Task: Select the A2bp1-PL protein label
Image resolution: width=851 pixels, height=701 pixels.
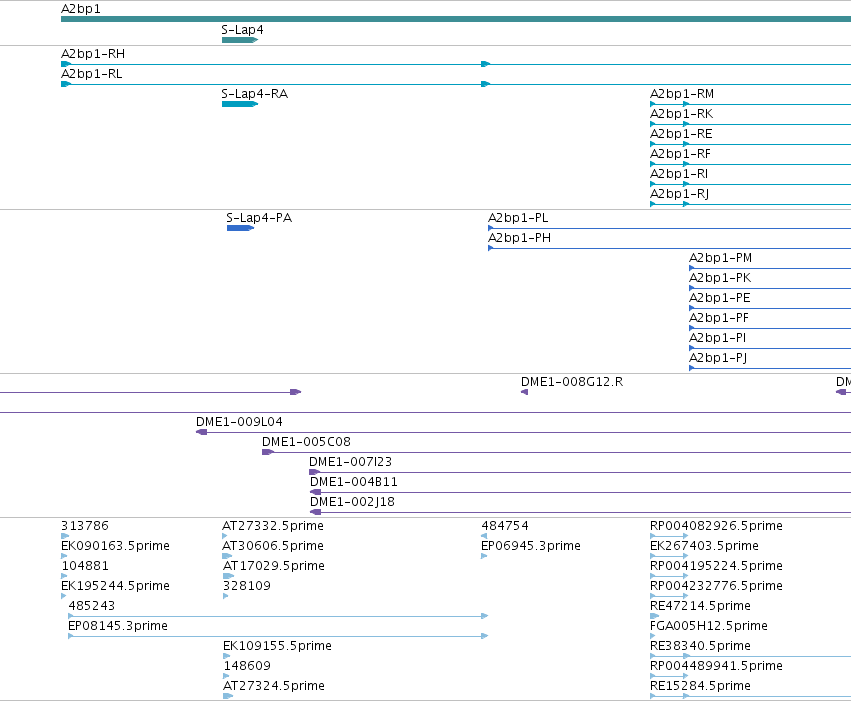Action: [x=518, y=218]
